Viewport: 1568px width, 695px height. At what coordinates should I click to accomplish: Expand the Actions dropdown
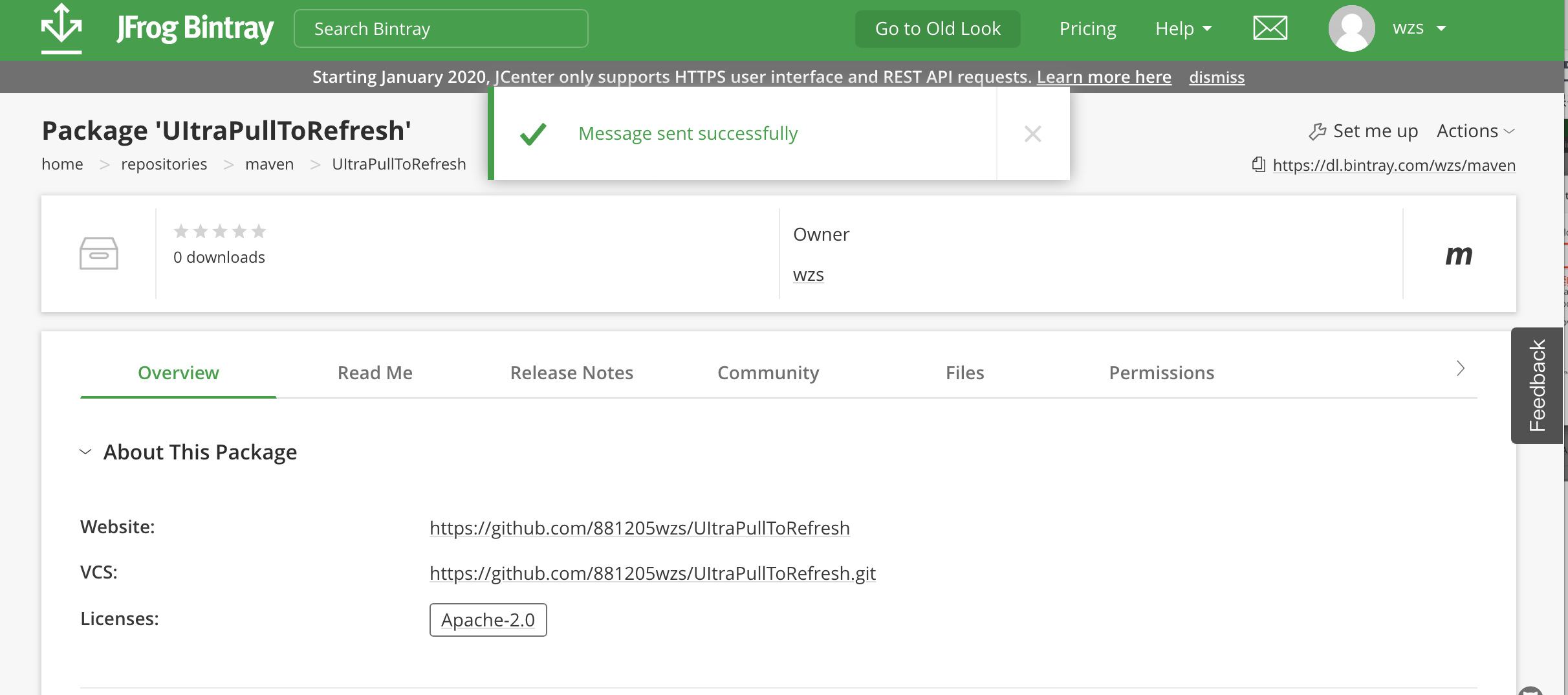1475,131
